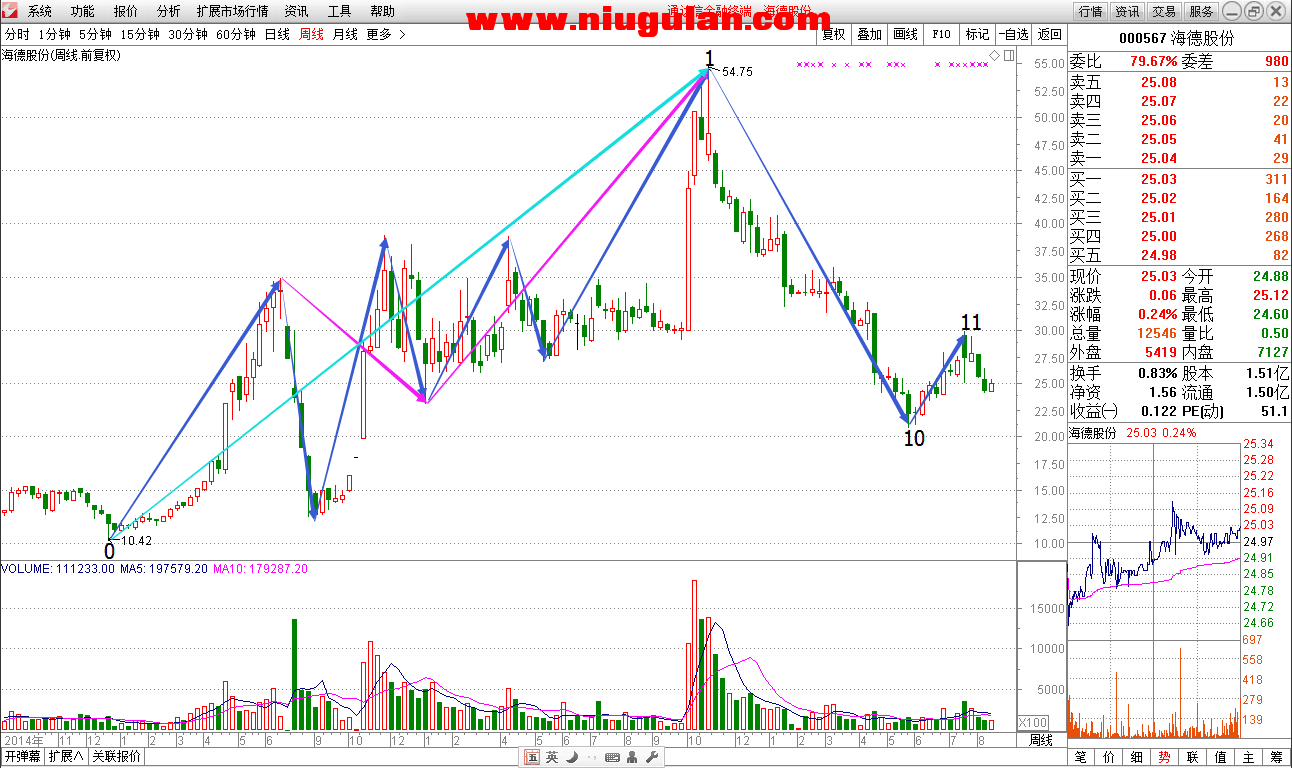
Task: Select the 联 tab at bottom right
Action: (x=1192, y=757)
